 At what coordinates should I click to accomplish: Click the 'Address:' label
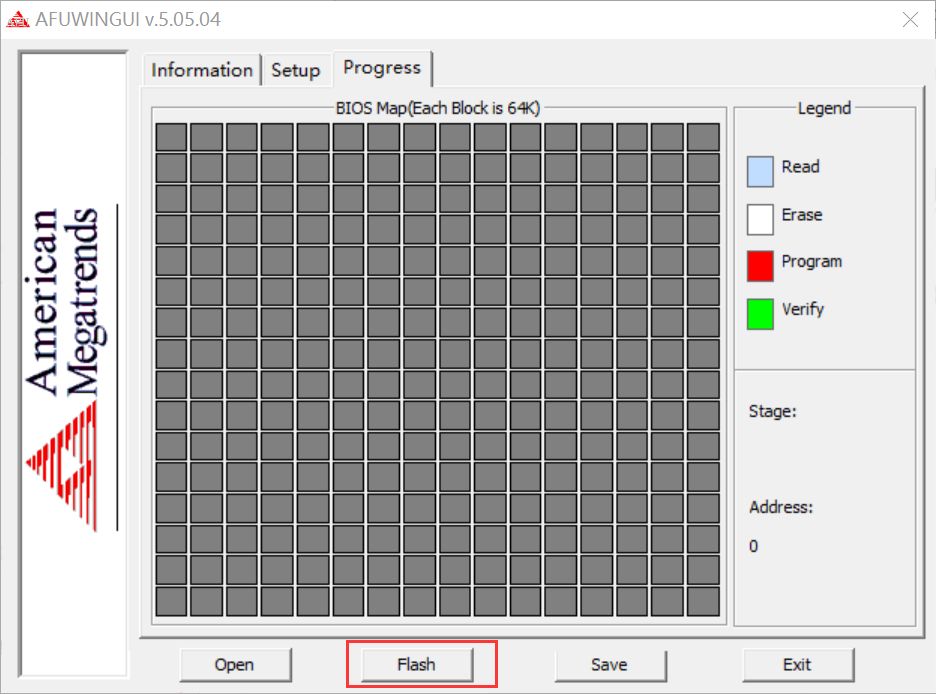pos(781,507)
